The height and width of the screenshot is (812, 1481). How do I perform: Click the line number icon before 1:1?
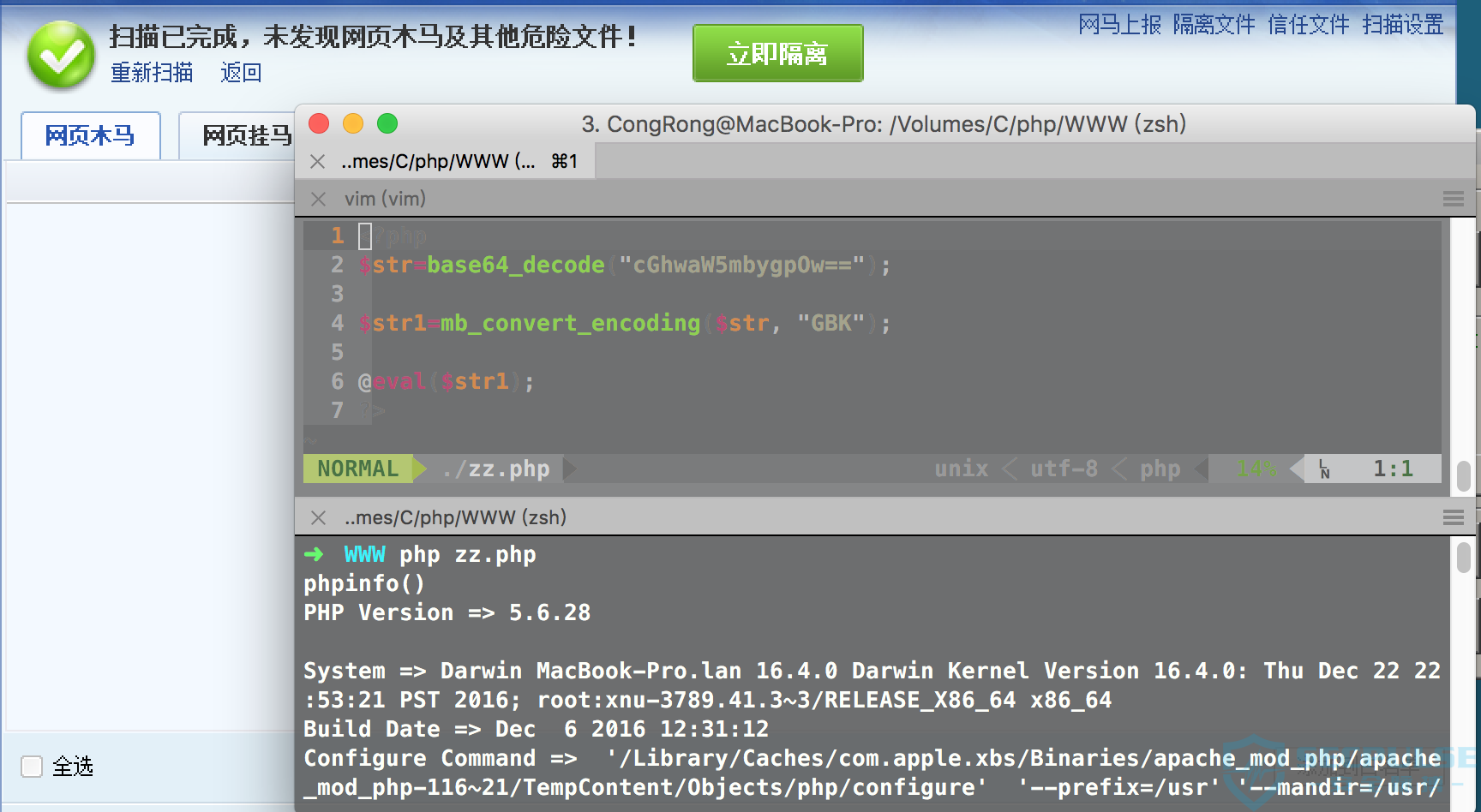click(1324, 469)
